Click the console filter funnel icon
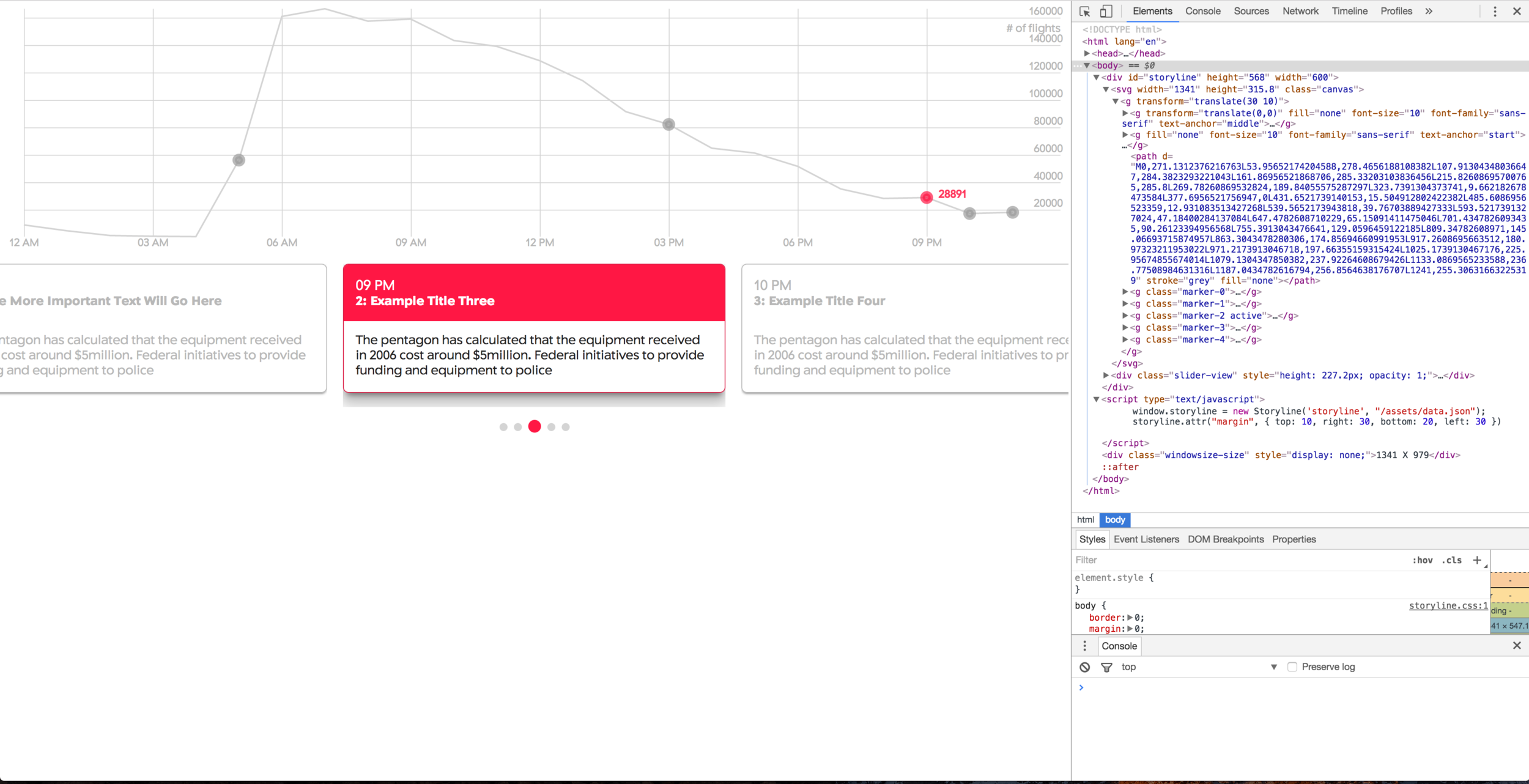The image size is (1529, 784). [1106, 667]
